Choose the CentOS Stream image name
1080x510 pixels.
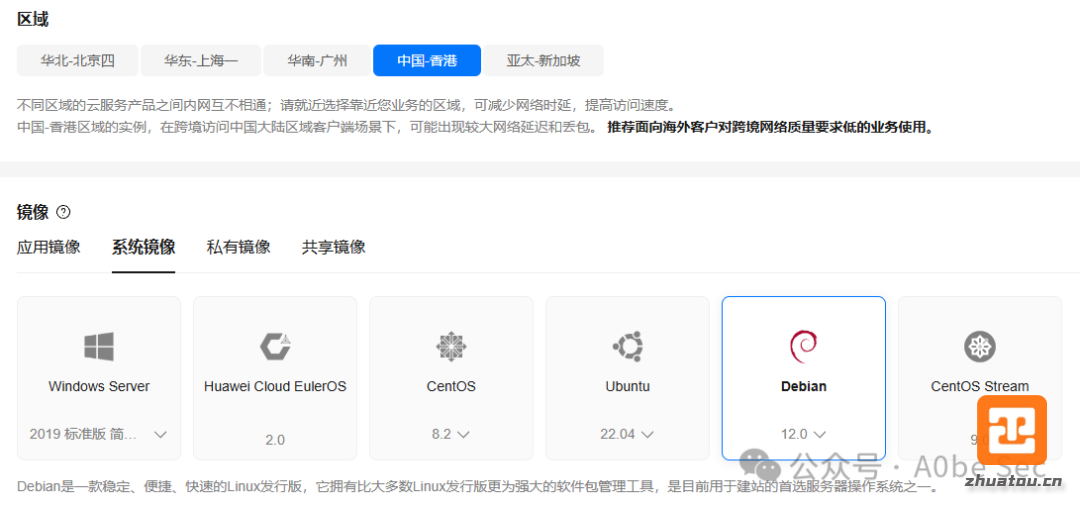point(979,386)
